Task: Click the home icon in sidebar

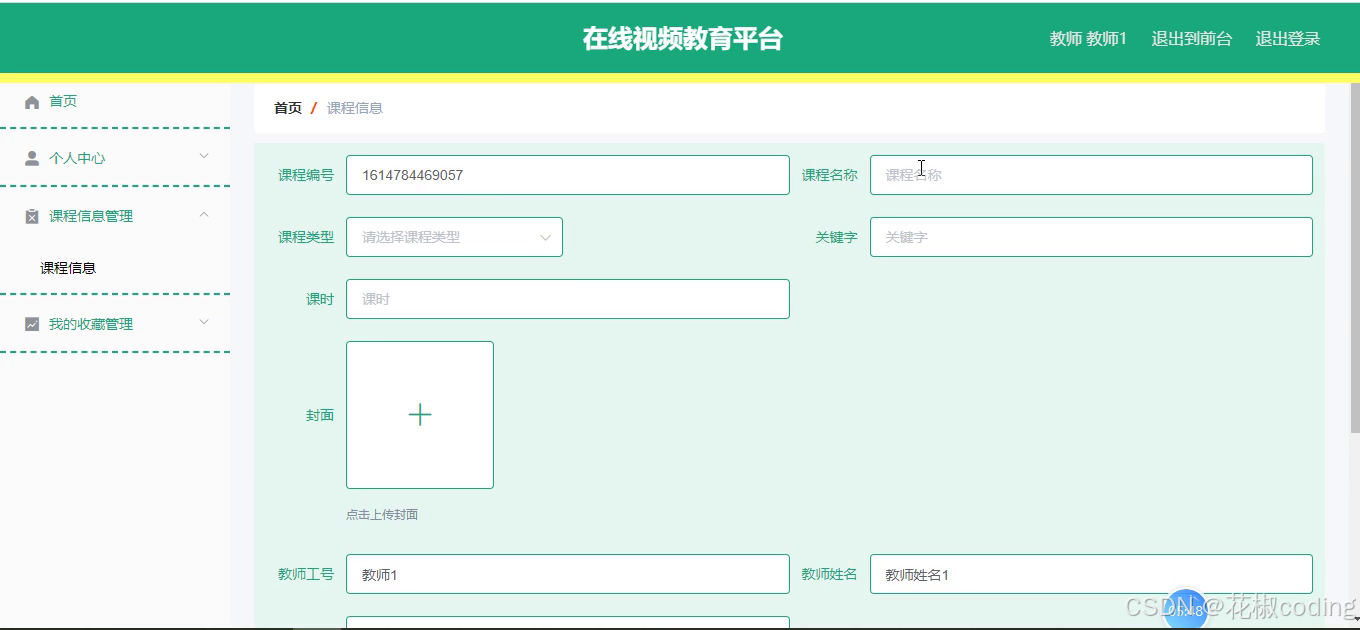Action: click(32, 102)
